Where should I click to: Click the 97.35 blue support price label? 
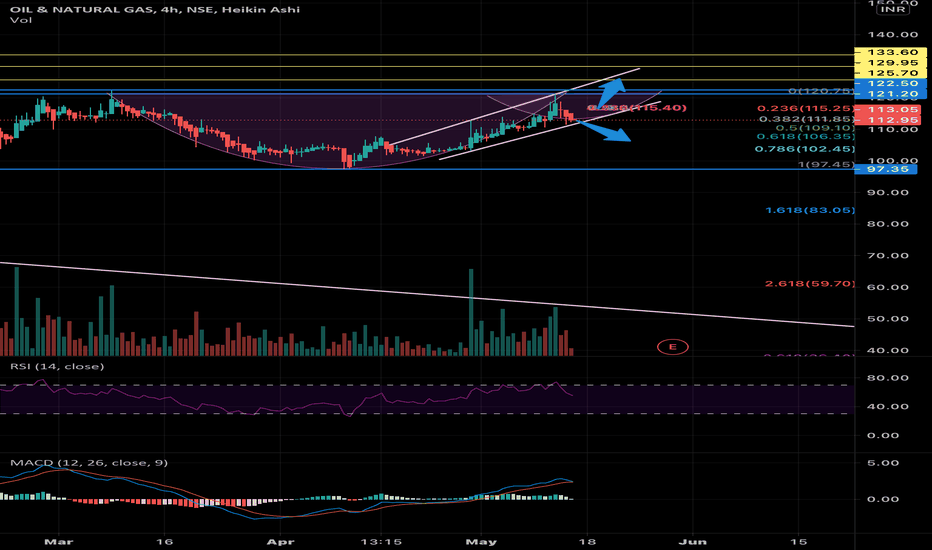[887, 169]
